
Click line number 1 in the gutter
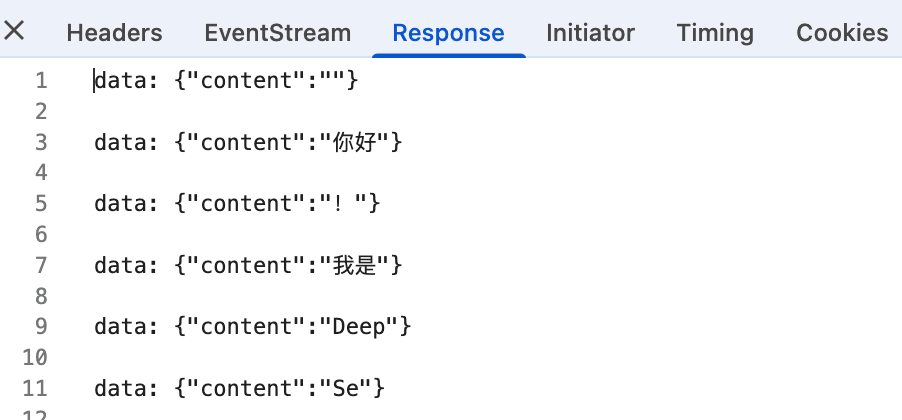pyautogui.click(x=40, y=81)
